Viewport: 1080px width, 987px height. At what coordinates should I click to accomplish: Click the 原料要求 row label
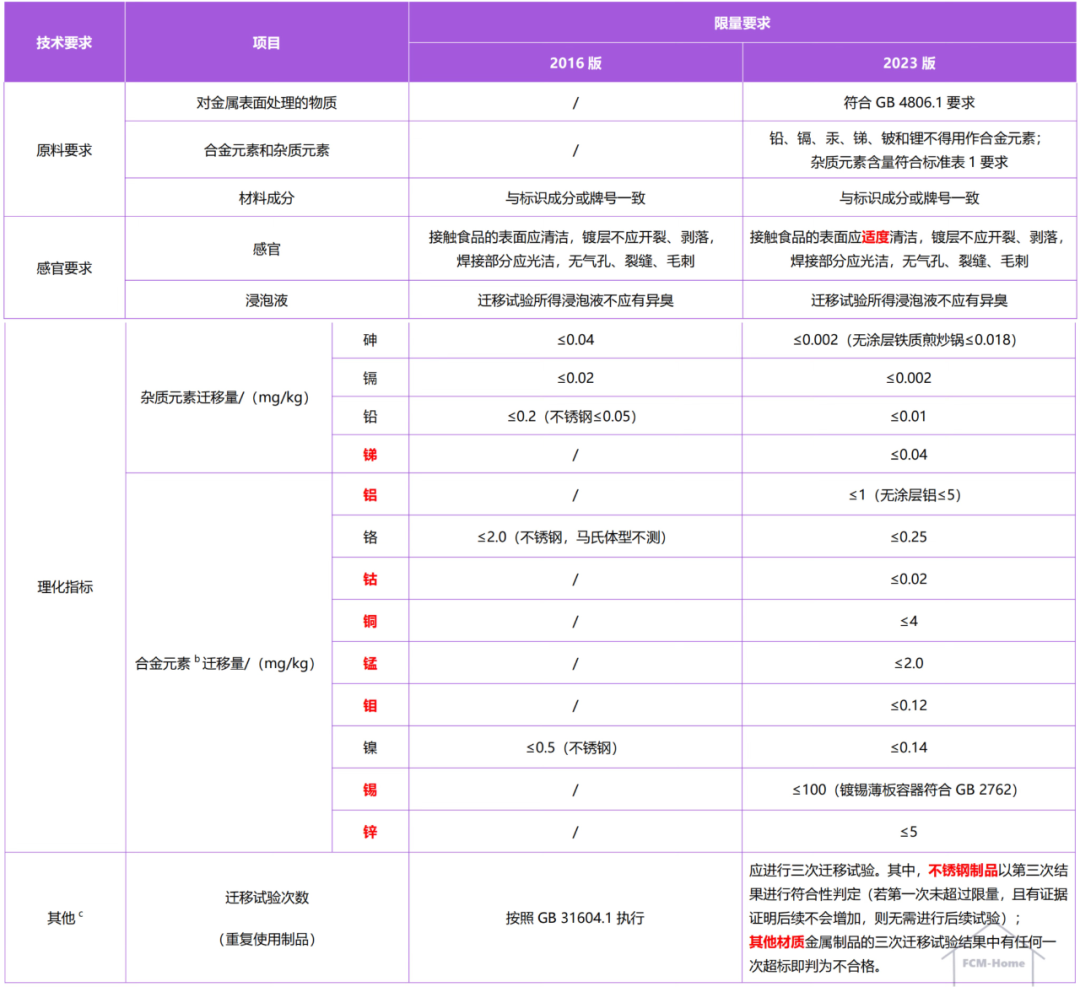pyautogui.click(x=63, y=148)
